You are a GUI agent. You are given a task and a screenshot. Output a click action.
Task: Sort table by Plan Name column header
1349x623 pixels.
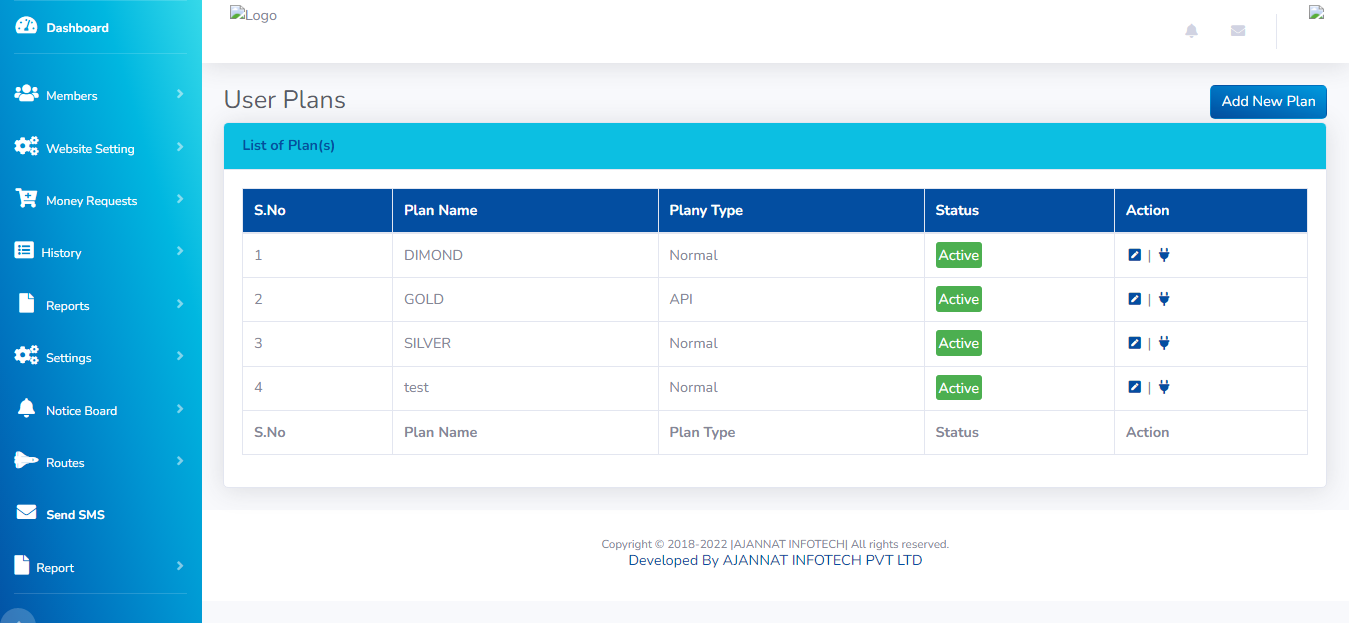(440, 210)
